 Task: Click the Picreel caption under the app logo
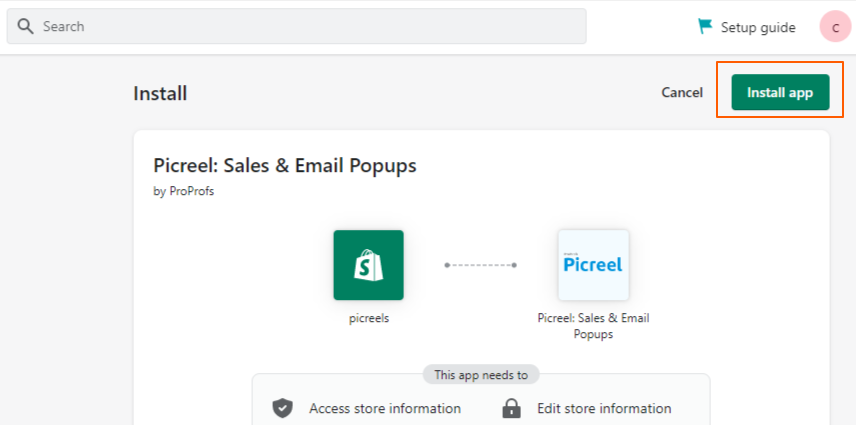click(593, 326)
